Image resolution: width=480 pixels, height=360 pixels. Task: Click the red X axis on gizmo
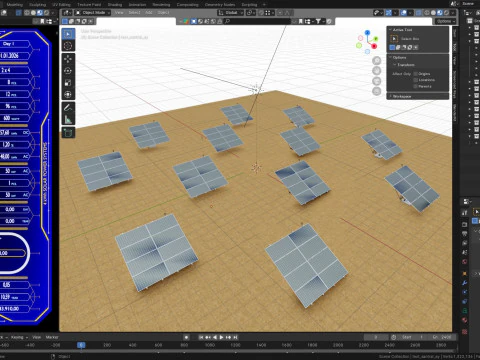pos(374,46)
